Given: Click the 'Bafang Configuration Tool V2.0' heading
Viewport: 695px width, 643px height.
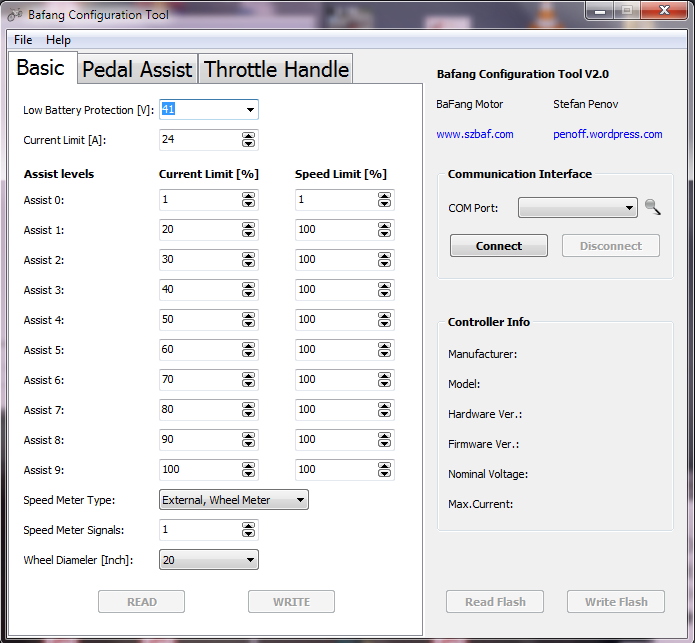Looking at the screenshot, I should (523, 74).
